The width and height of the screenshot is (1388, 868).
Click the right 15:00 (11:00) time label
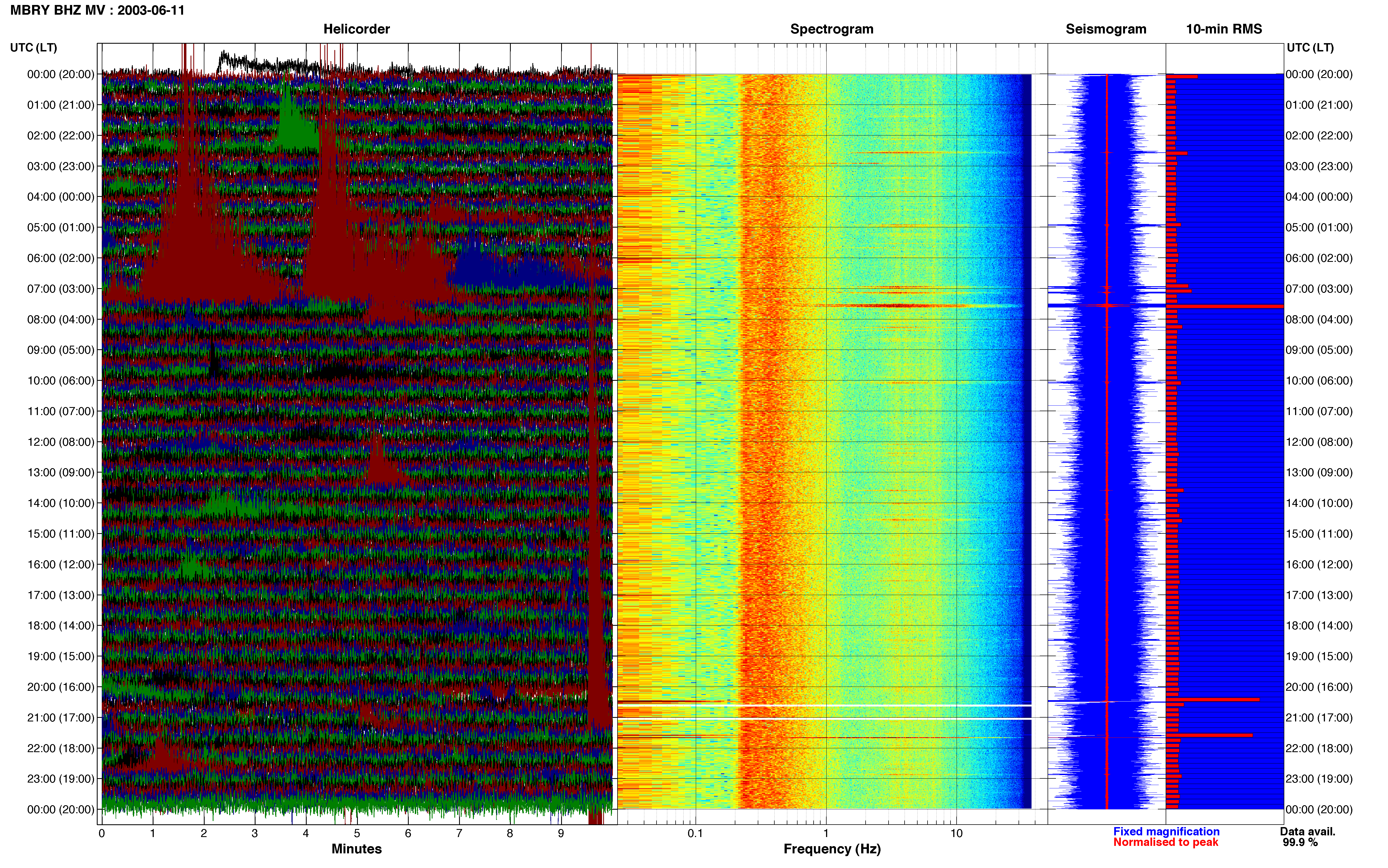click(x=1319, y=534)
